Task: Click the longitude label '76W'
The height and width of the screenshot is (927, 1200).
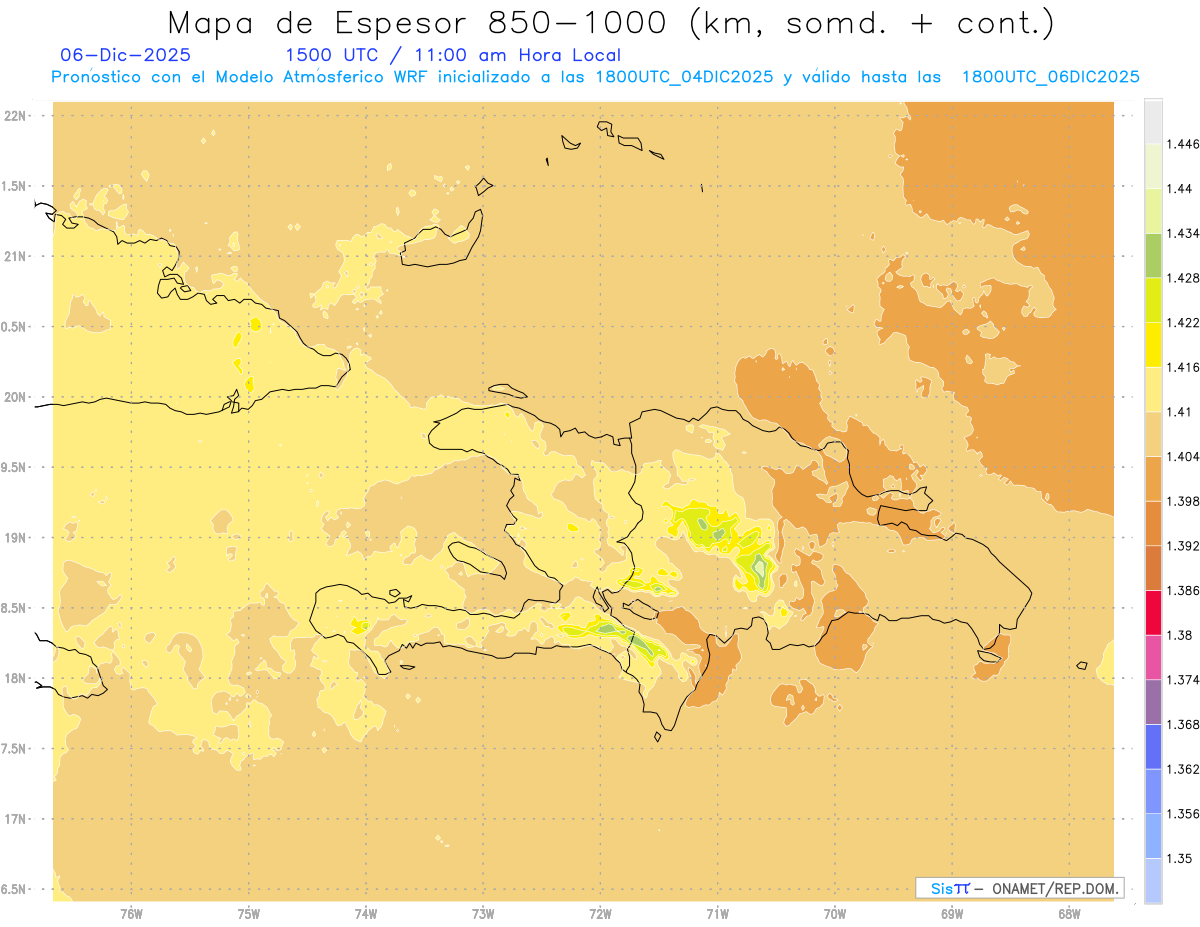Action: pos(131,914)
